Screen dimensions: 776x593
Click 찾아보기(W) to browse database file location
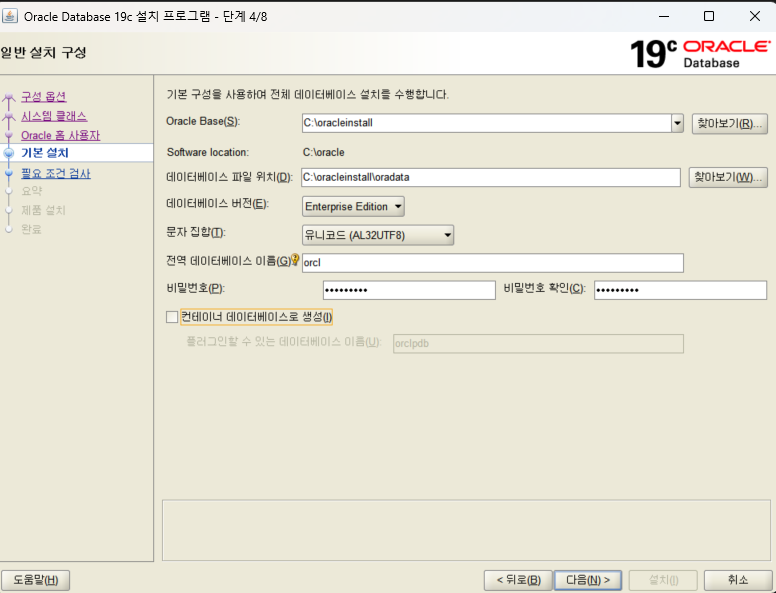(728, 177)
